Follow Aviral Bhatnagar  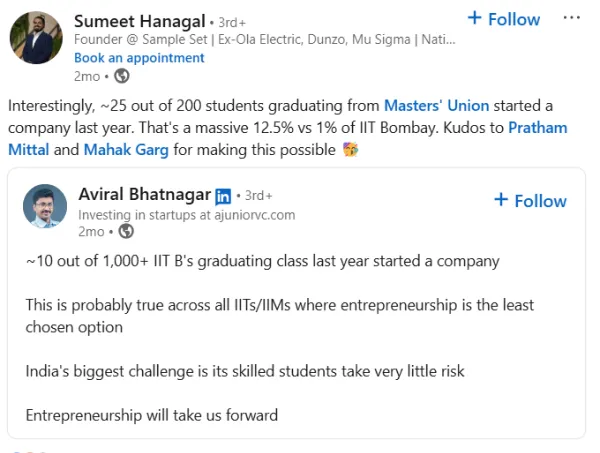pyautogui.click(x=530, y=200)
